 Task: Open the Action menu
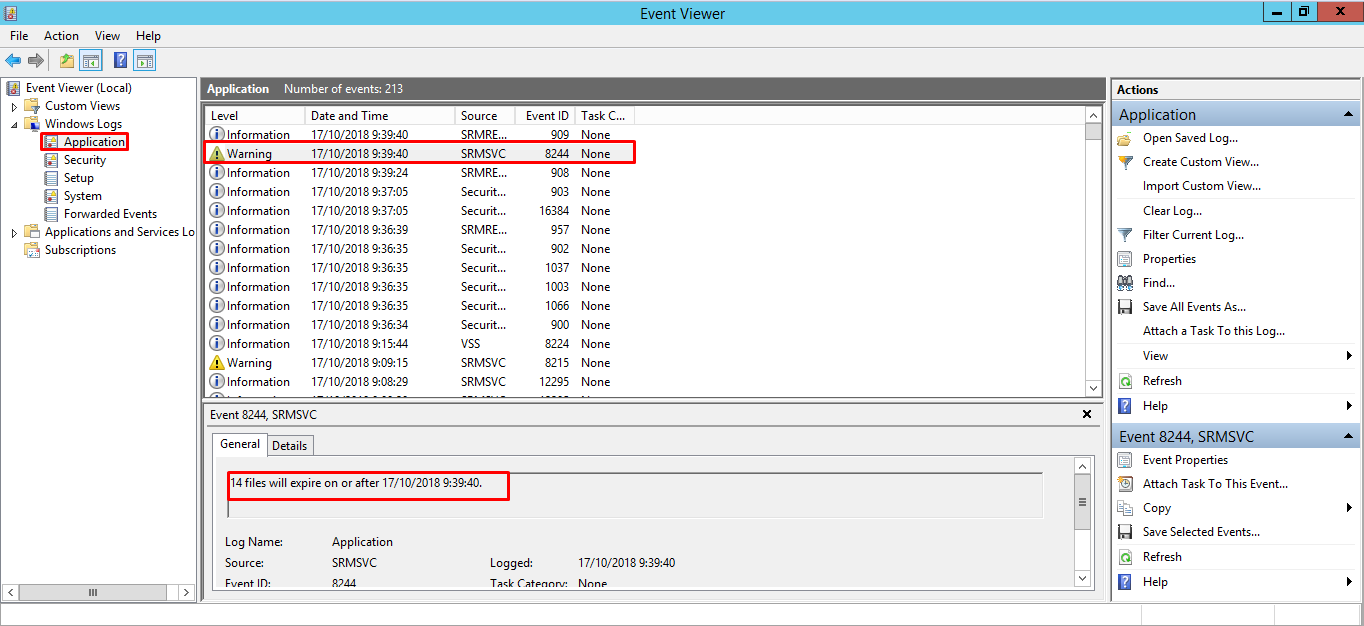(61, 35)
